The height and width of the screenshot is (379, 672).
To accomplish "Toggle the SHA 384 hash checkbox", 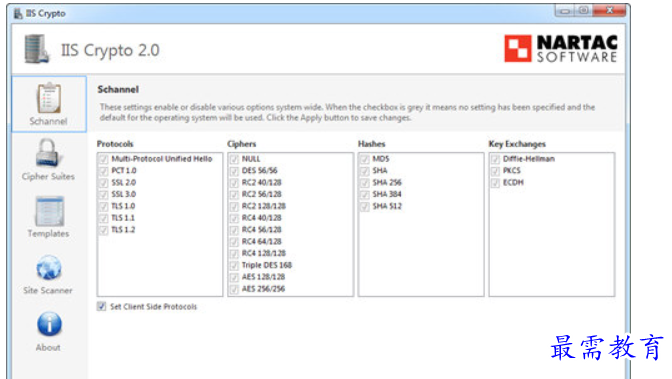I will pos(365,194).
